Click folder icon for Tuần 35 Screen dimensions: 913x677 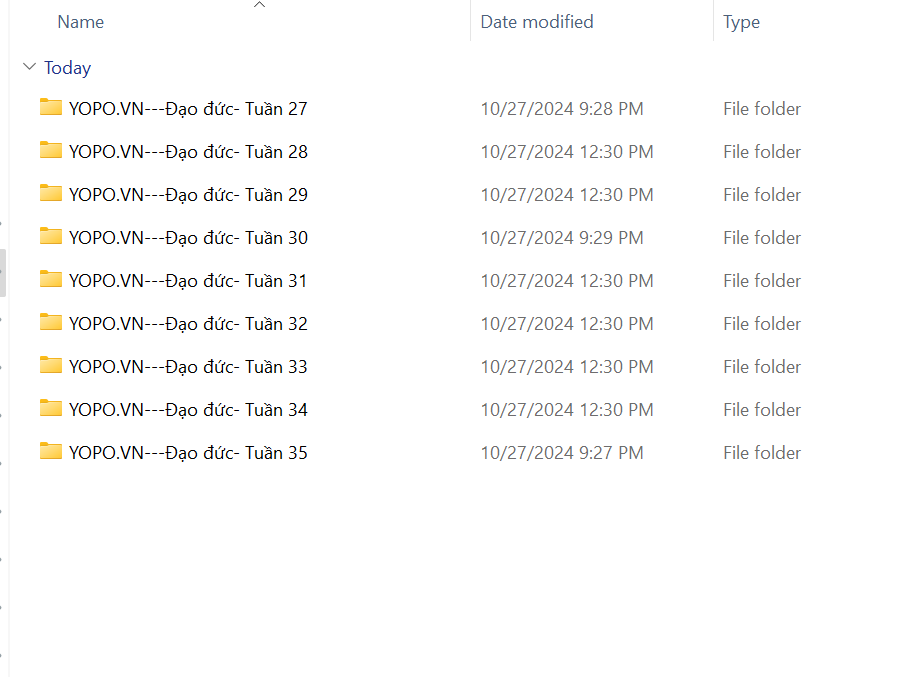click(x=51, y=451)
